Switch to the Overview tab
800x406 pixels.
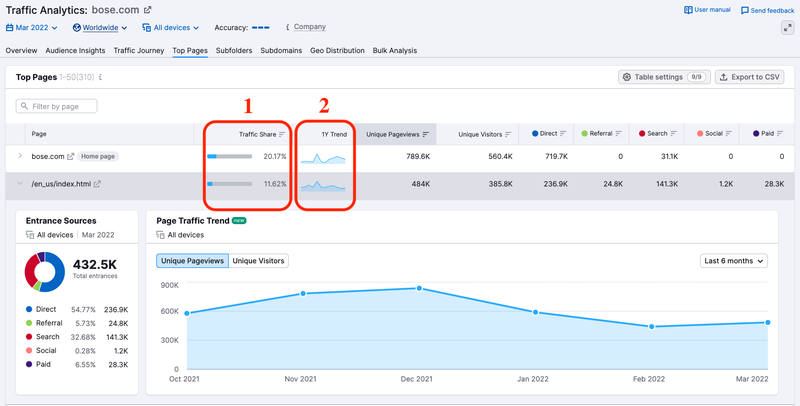[21, 50]
